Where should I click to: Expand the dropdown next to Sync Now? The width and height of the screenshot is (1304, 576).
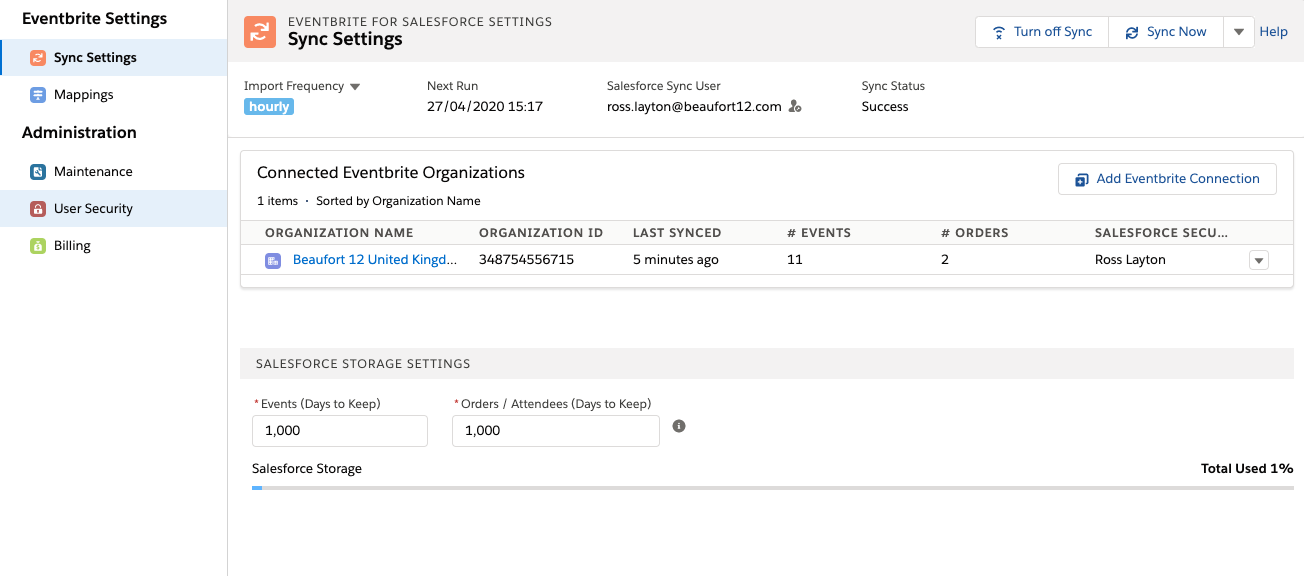click(x=1238, y=32)
